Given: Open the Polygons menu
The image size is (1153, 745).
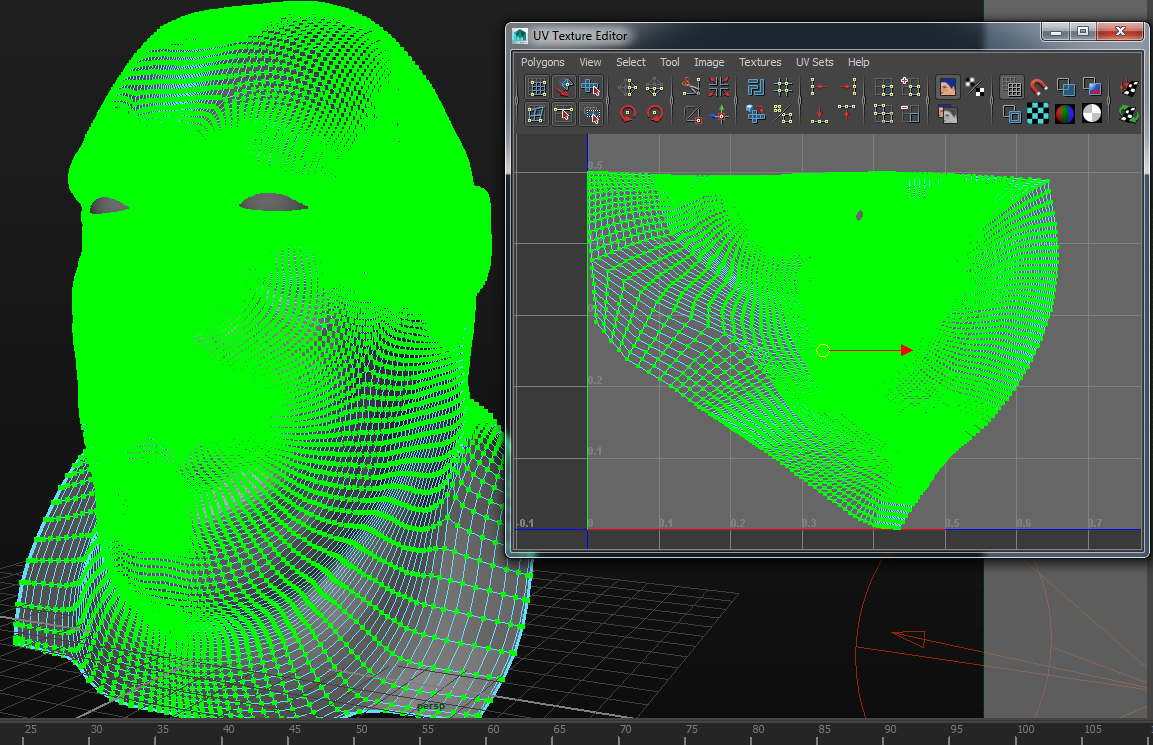Looking at the screenshot, I should 543,62.
